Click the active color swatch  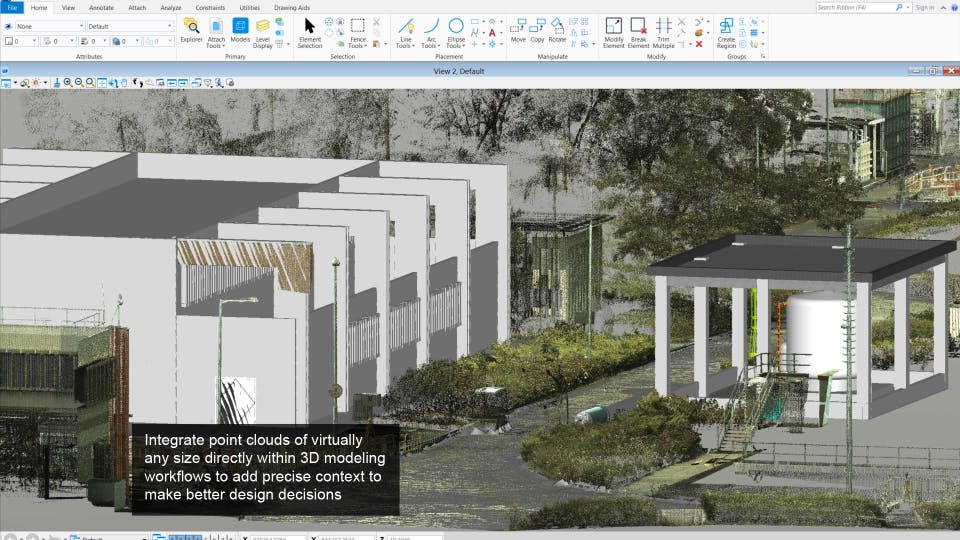point(9,41)
